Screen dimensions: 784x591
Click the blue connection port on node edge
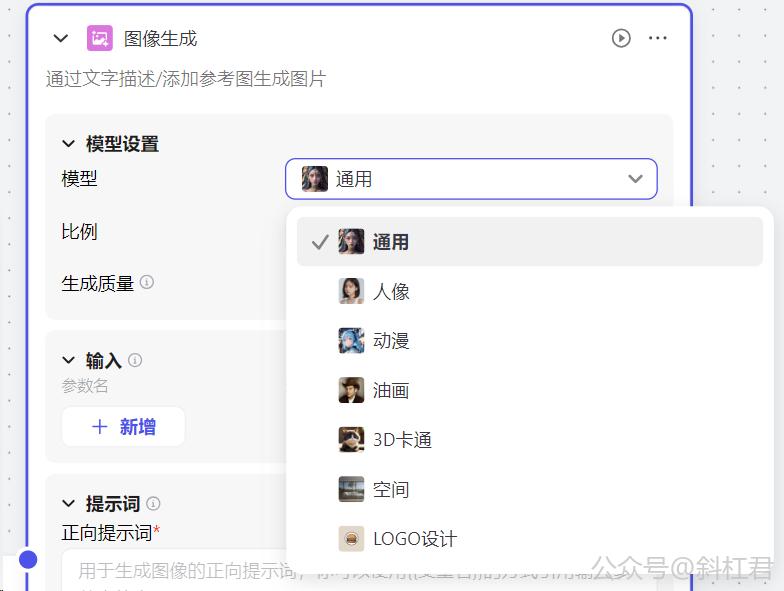coord(28,560)
